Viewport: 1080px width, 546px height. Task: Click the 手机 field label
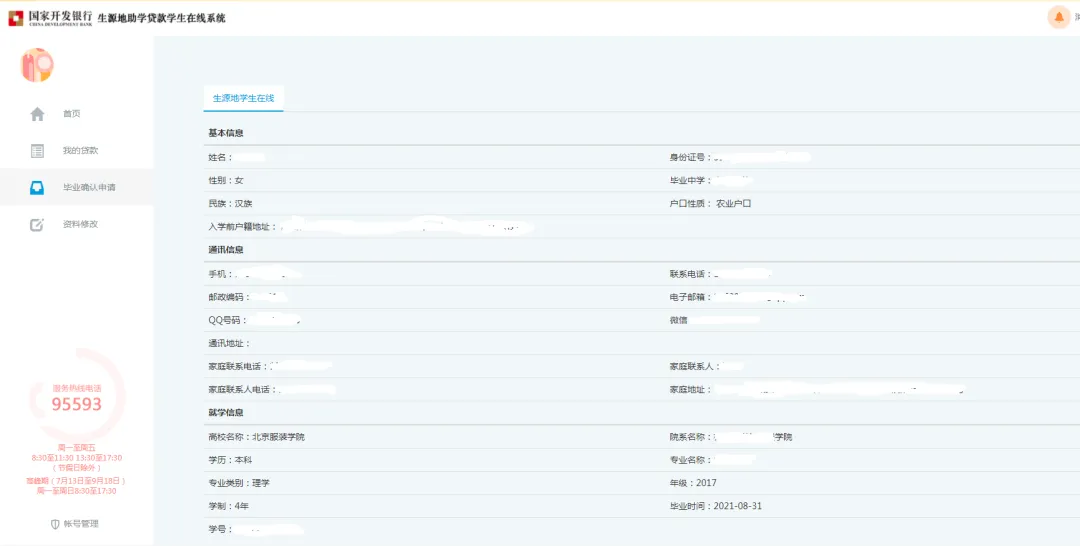coord(220,274)
